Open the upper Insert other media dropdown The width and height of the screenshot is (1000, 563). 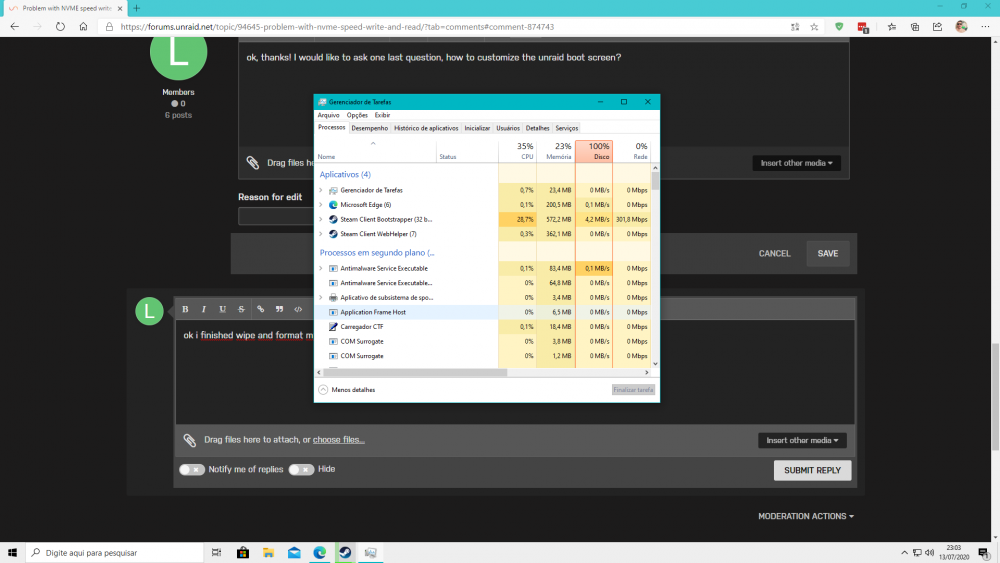[796, 163]
